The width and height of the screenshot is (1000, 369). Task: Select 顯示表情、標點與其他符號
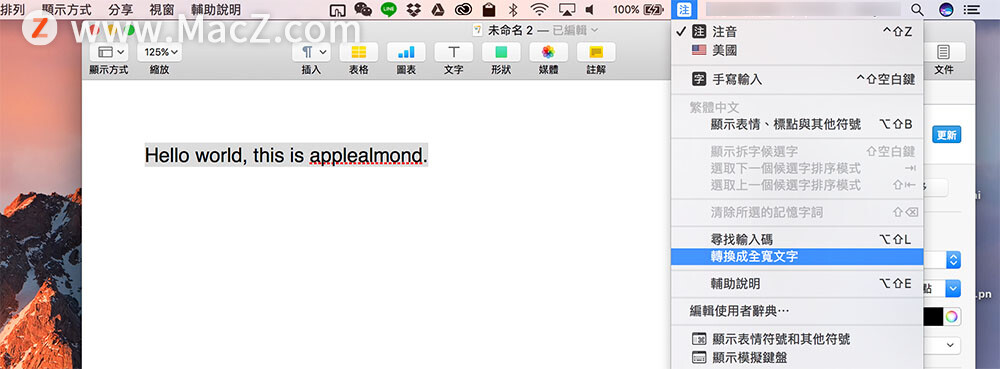pos(797,124)
